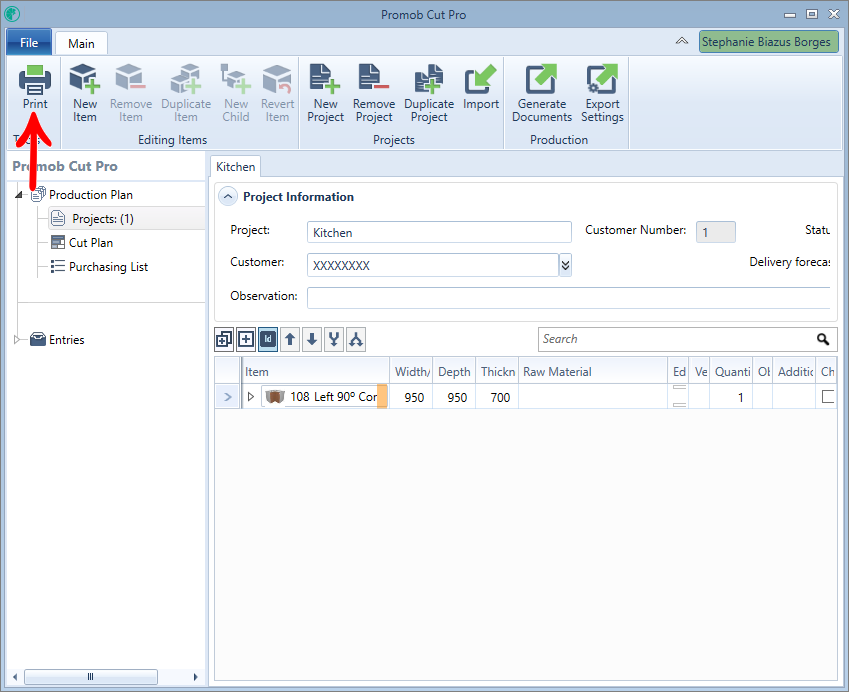Viewport: 849px width, 692px height.
Task: Maximize the Promob Cut Pro window
Action: pos(812,14)
